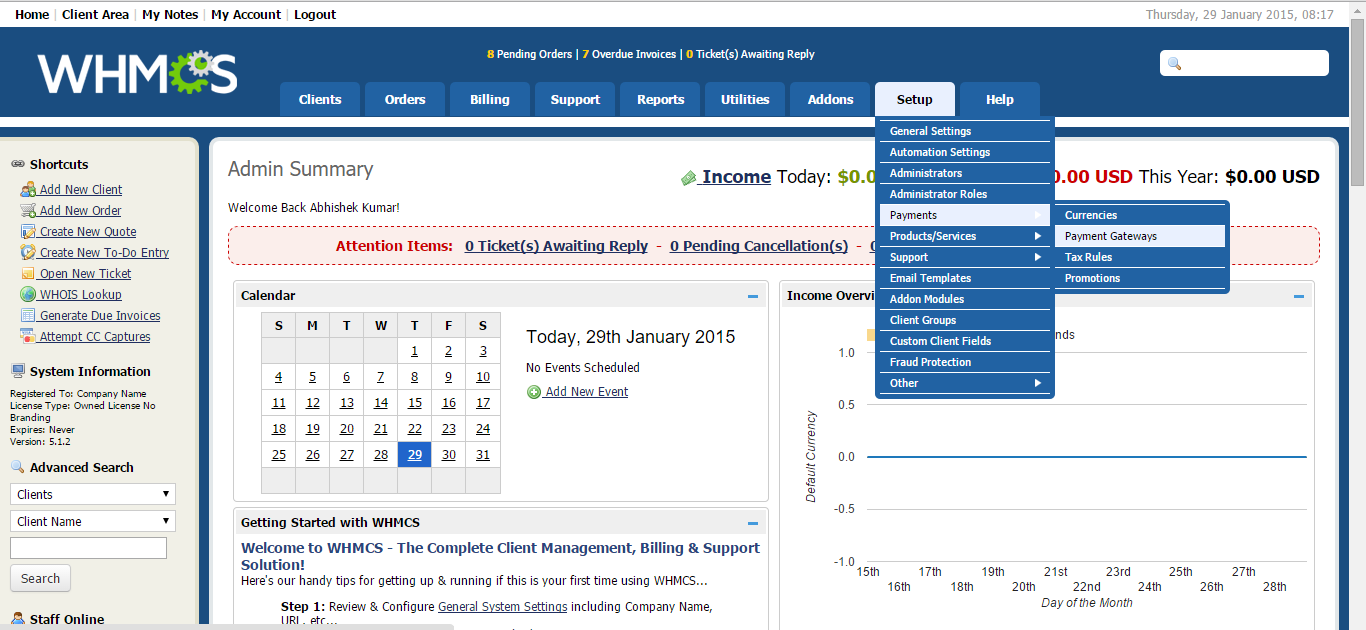Open the Help tab

(999, 99)
